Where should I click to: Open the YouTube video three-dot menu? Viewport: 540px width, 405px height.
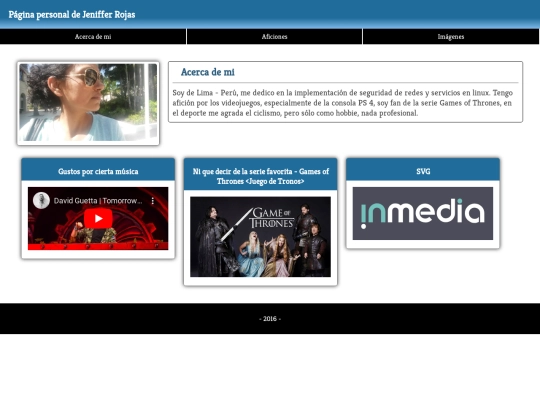pyautogui.click(x=153, y=201)
